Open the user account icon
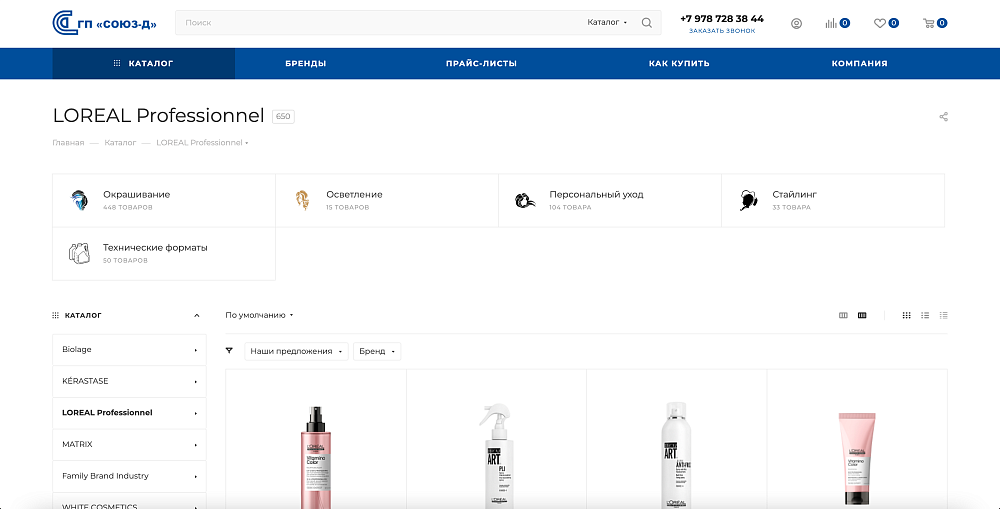The width and height of the screenshot is (1000, 509). (796, 24)
